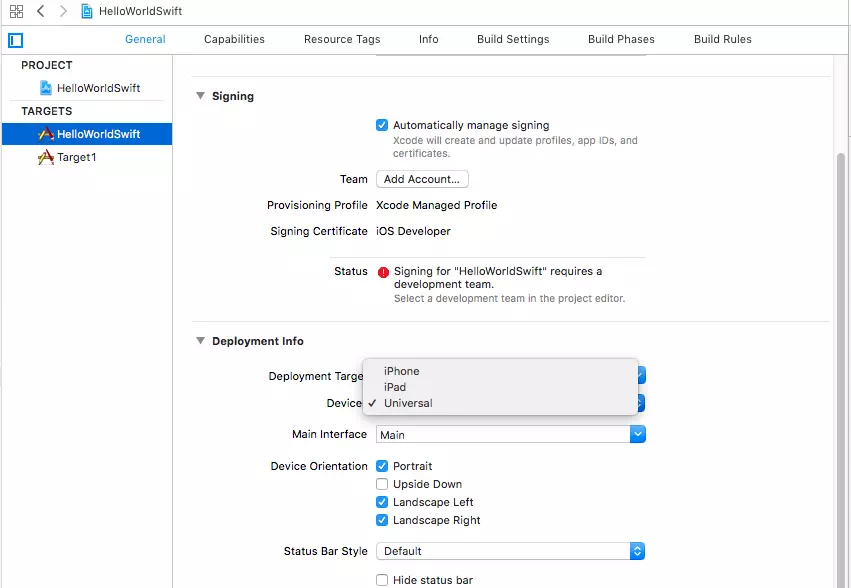Screen dimensions: 851x588
Task: Click the HelloWorldSwift project blueprint icon
Action: (46, 88)
